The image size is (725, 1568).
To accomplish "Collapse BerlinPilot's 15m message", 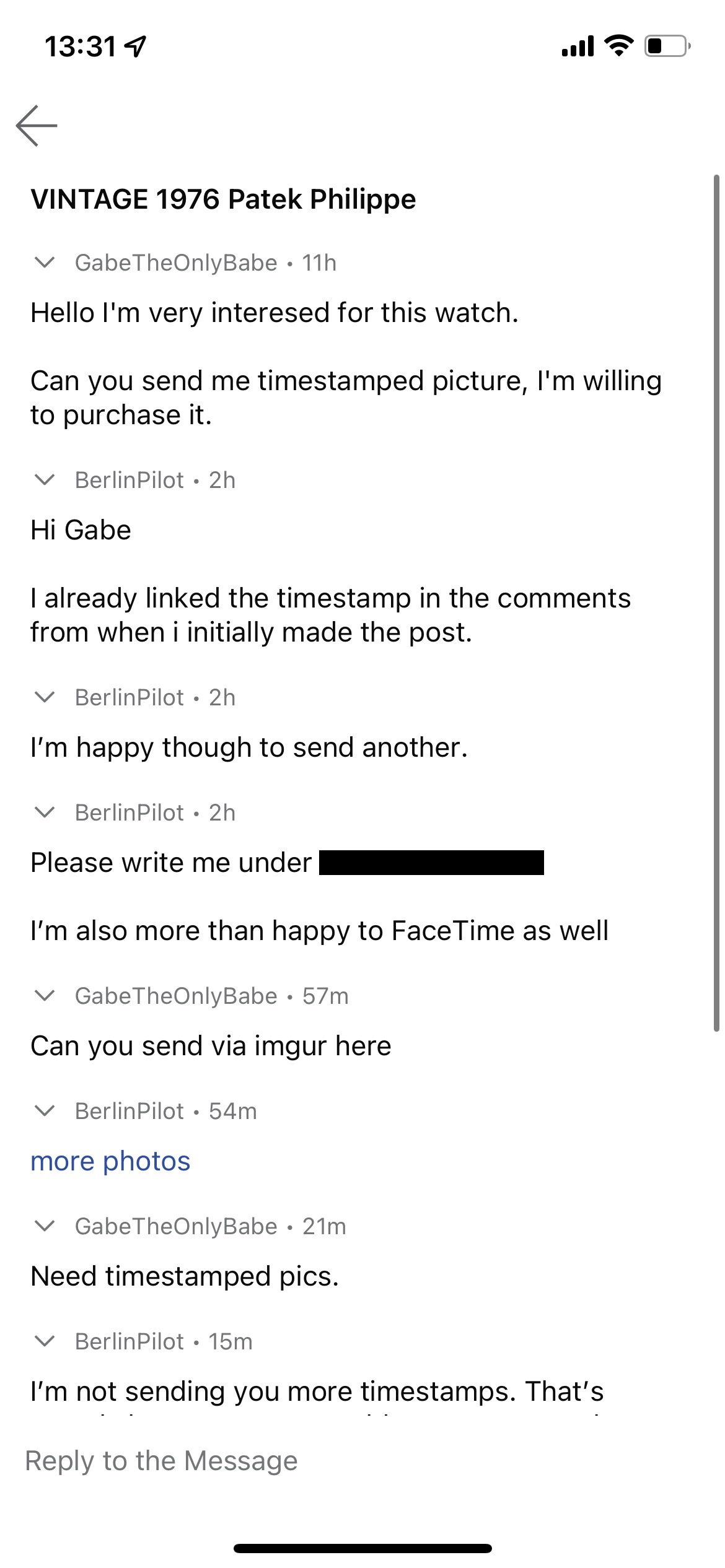I will [x=45, y=1341].
